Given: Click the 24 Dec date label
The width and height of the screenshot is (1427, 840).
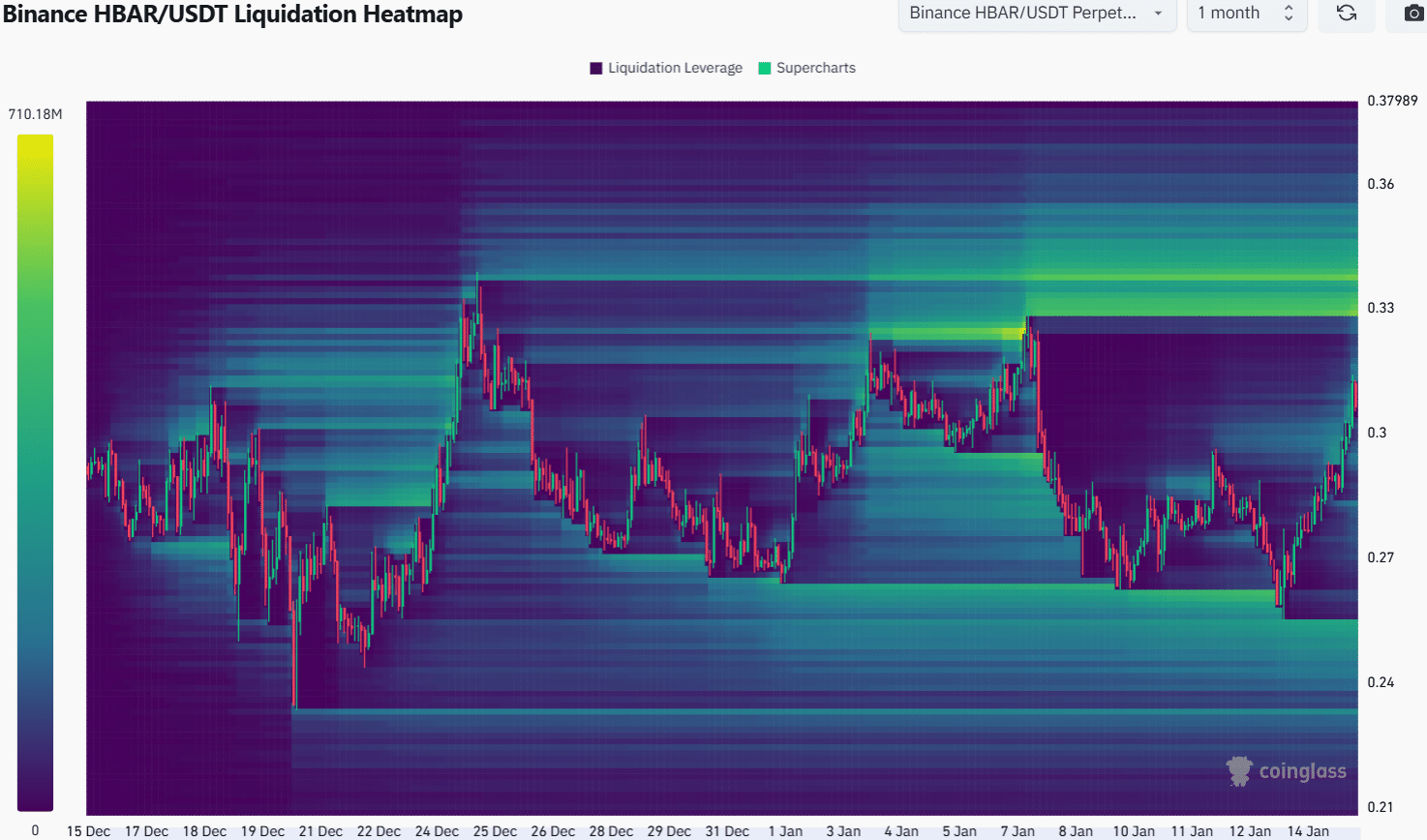Looking at the screenshot, I should 437,831.
